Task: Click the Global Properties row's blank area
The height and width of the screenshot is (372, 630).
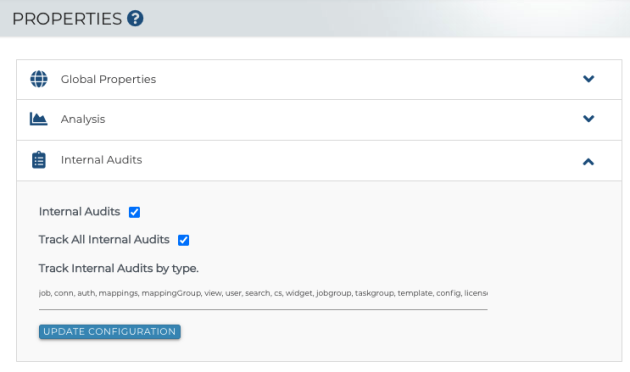Action: click(x=362, y=80)
